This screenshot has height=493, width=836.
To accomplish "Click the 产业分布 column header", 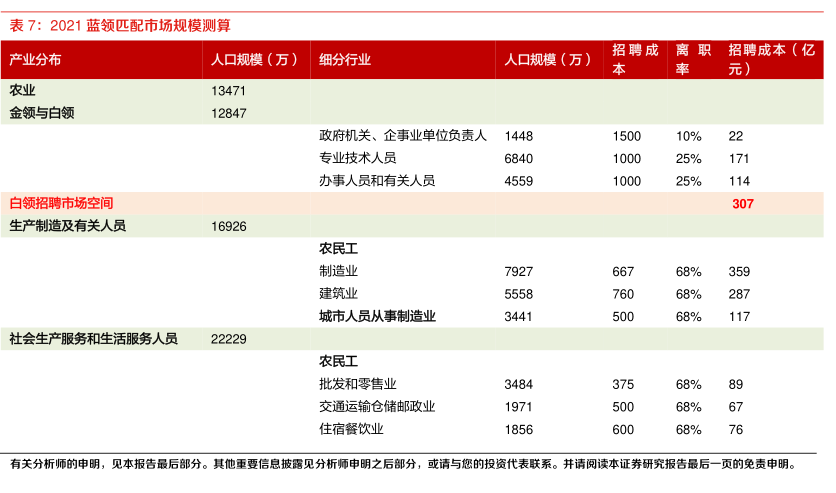I will click(35, 60).
